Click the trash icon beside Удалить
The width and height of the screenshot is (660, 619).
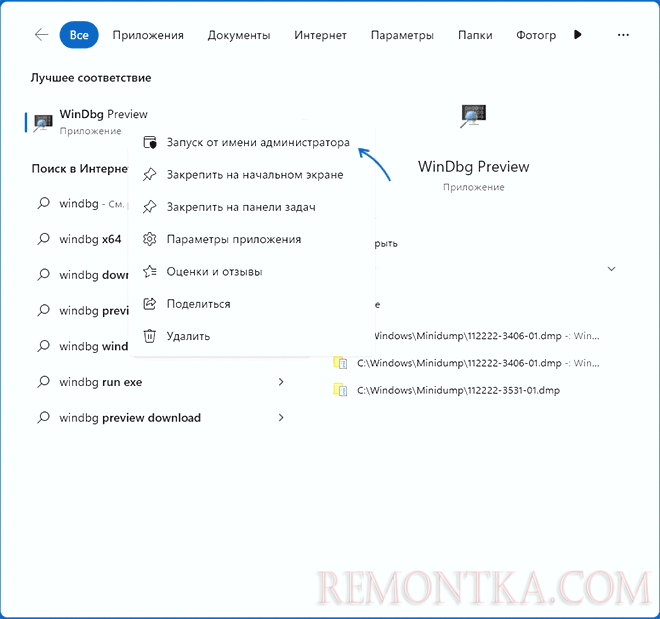point(150,336)
